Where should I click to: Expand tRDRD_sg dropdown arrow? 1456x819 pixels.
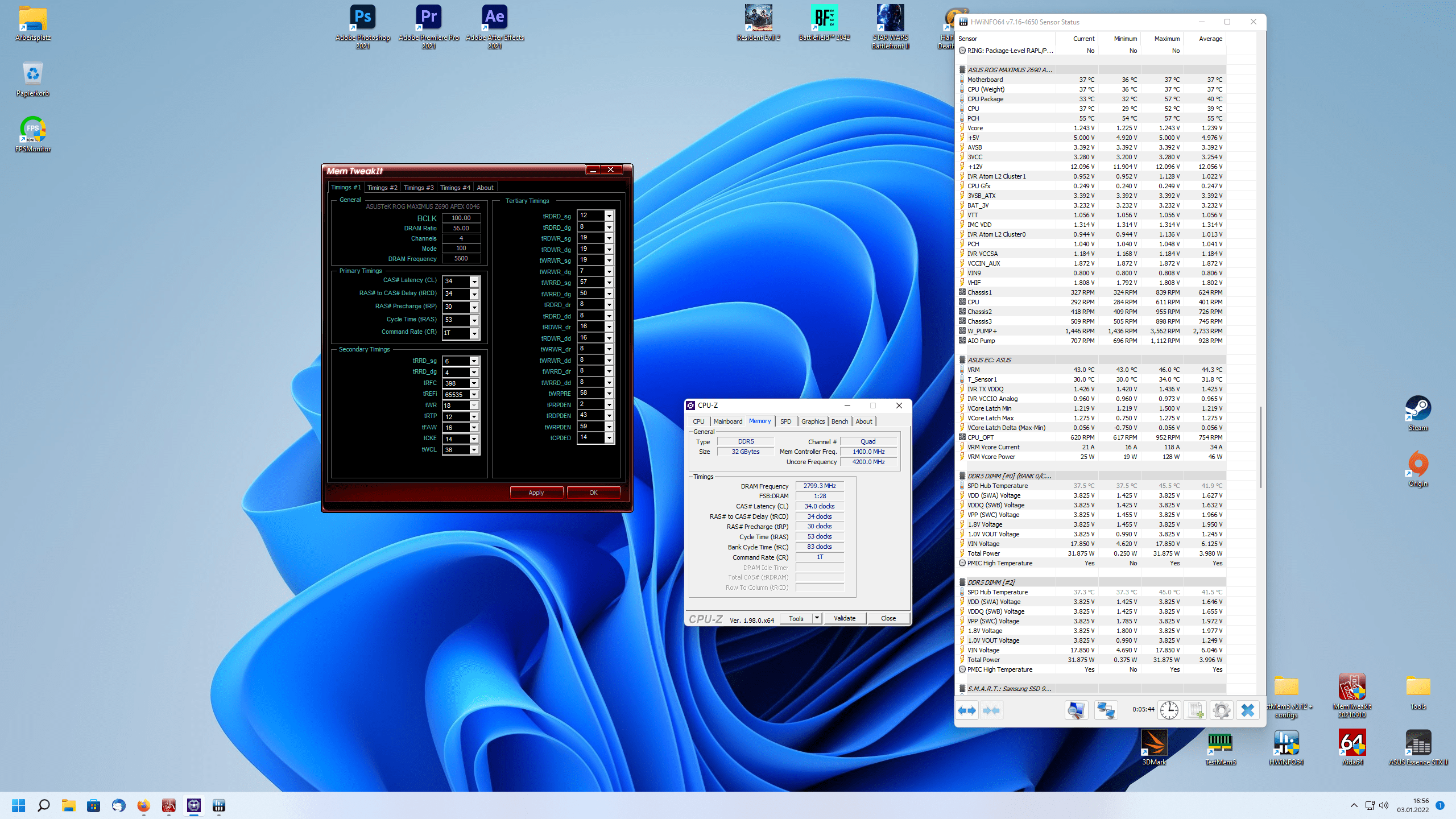(609, 216)
